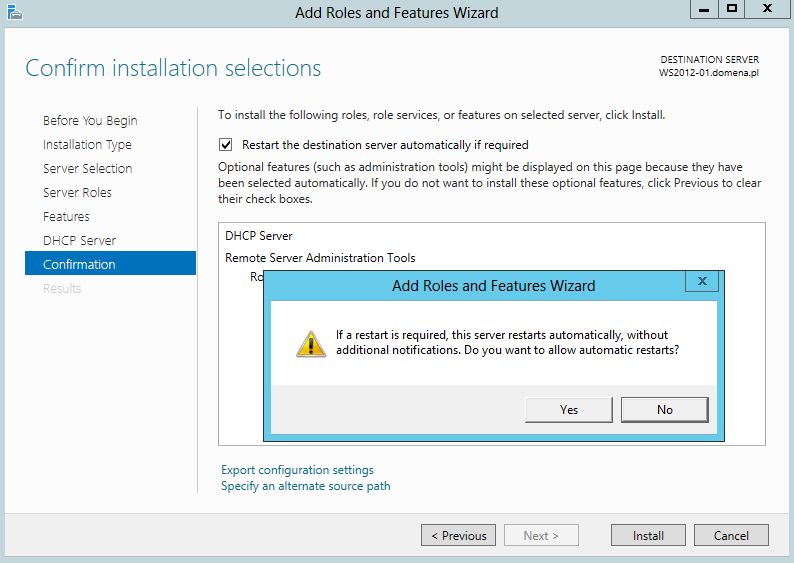This screenshot has height=563, width=794.
Task: Click the wizard app icon in title bar
Action: (15, 12)
